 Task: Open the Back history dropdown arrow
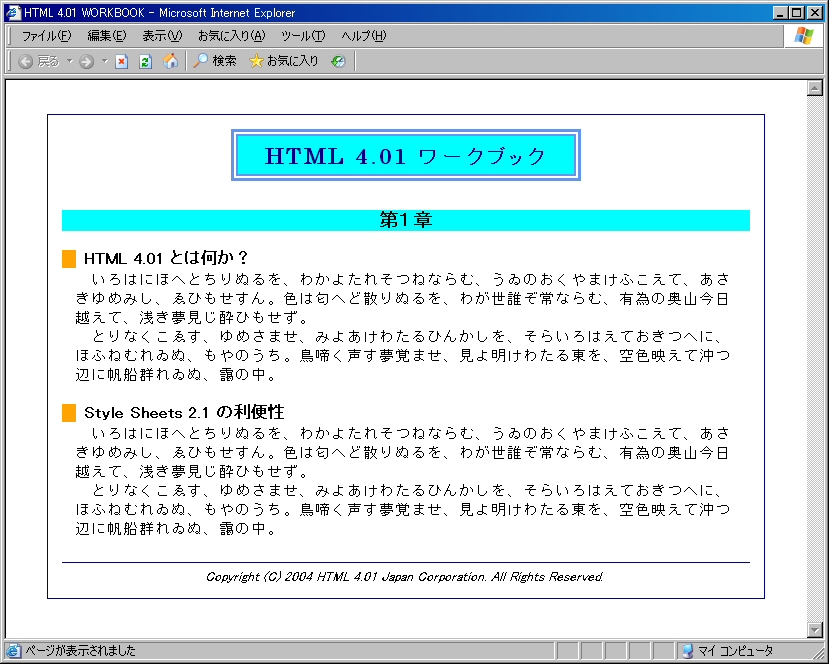tap(70, 61)
